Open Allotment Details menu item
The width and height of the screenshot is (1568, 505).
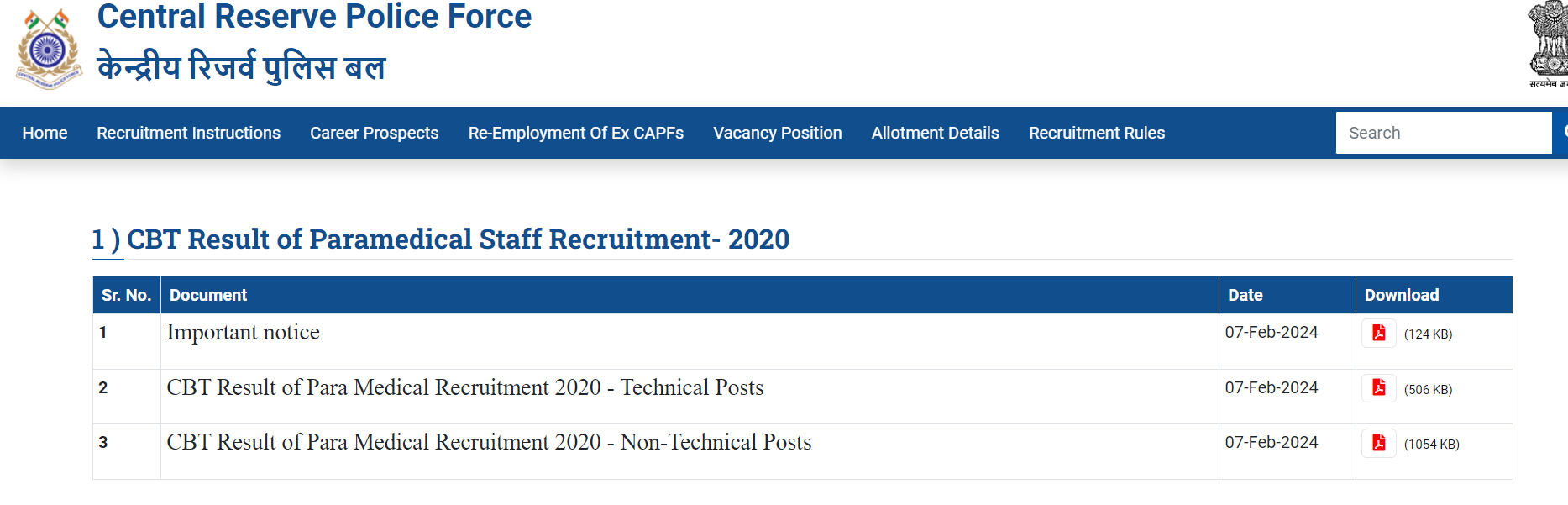click(935, 133)
